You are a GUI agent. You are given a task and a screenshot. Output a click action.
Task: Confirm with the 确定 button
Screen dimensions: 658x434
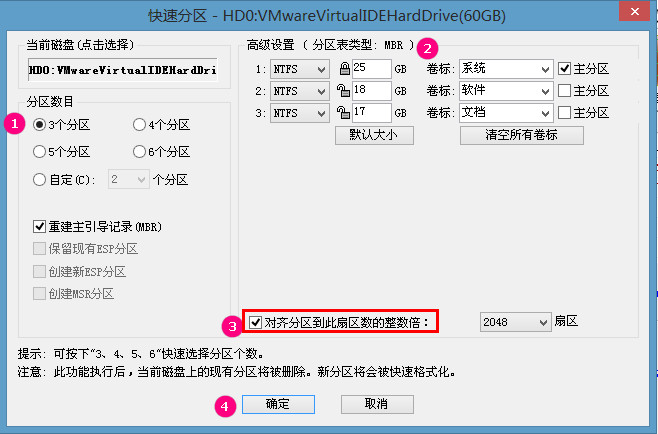(x=278, y=404)
